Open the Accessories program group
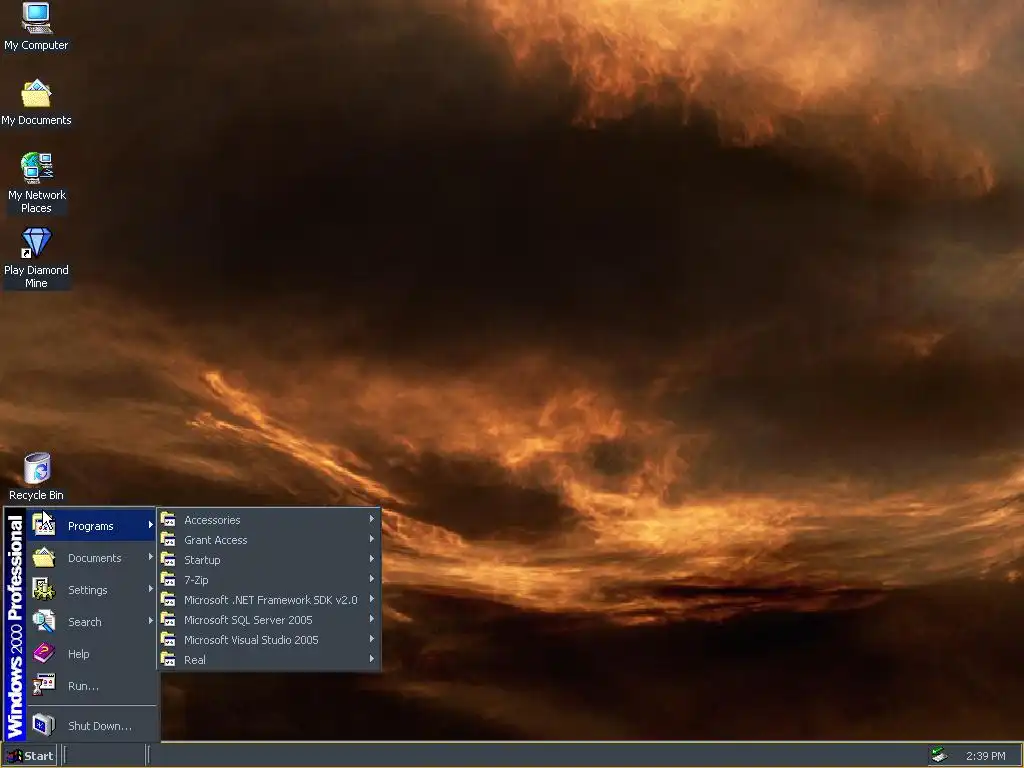The image size is (1024, 768). click(x=268, y=520)
